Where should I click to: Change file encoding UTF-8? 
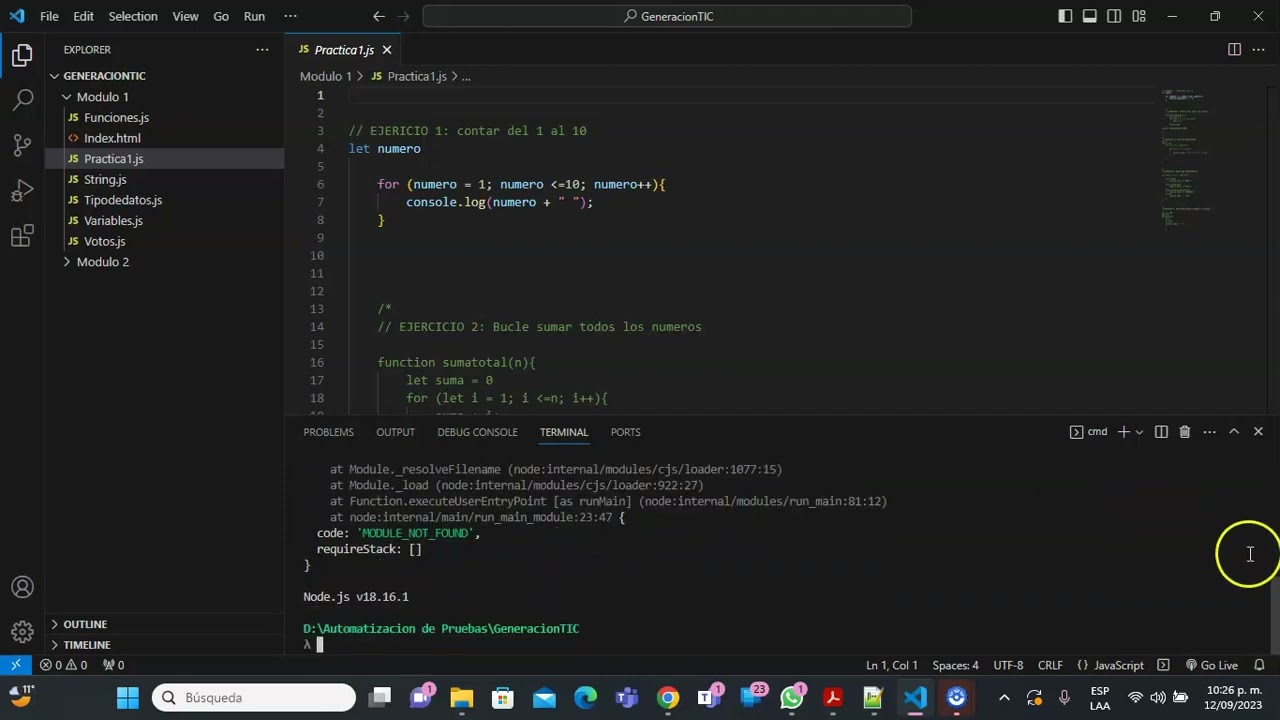pyautogui.click(x=1008, y=665)
